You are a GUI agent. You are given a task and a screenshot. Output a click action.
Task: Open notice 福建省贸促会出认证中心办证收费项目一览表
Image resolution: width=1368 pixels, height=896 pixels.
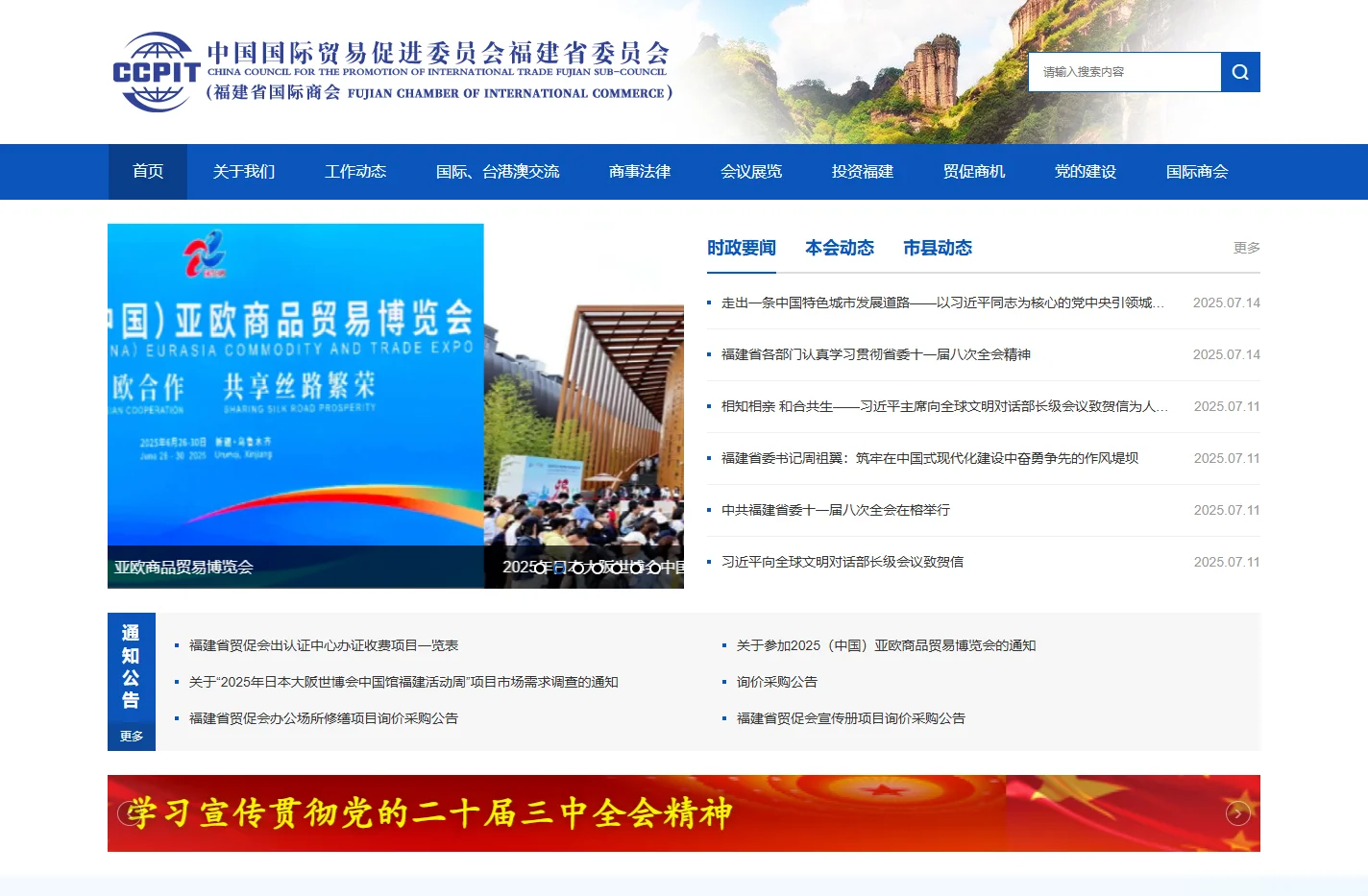point(324,645)
